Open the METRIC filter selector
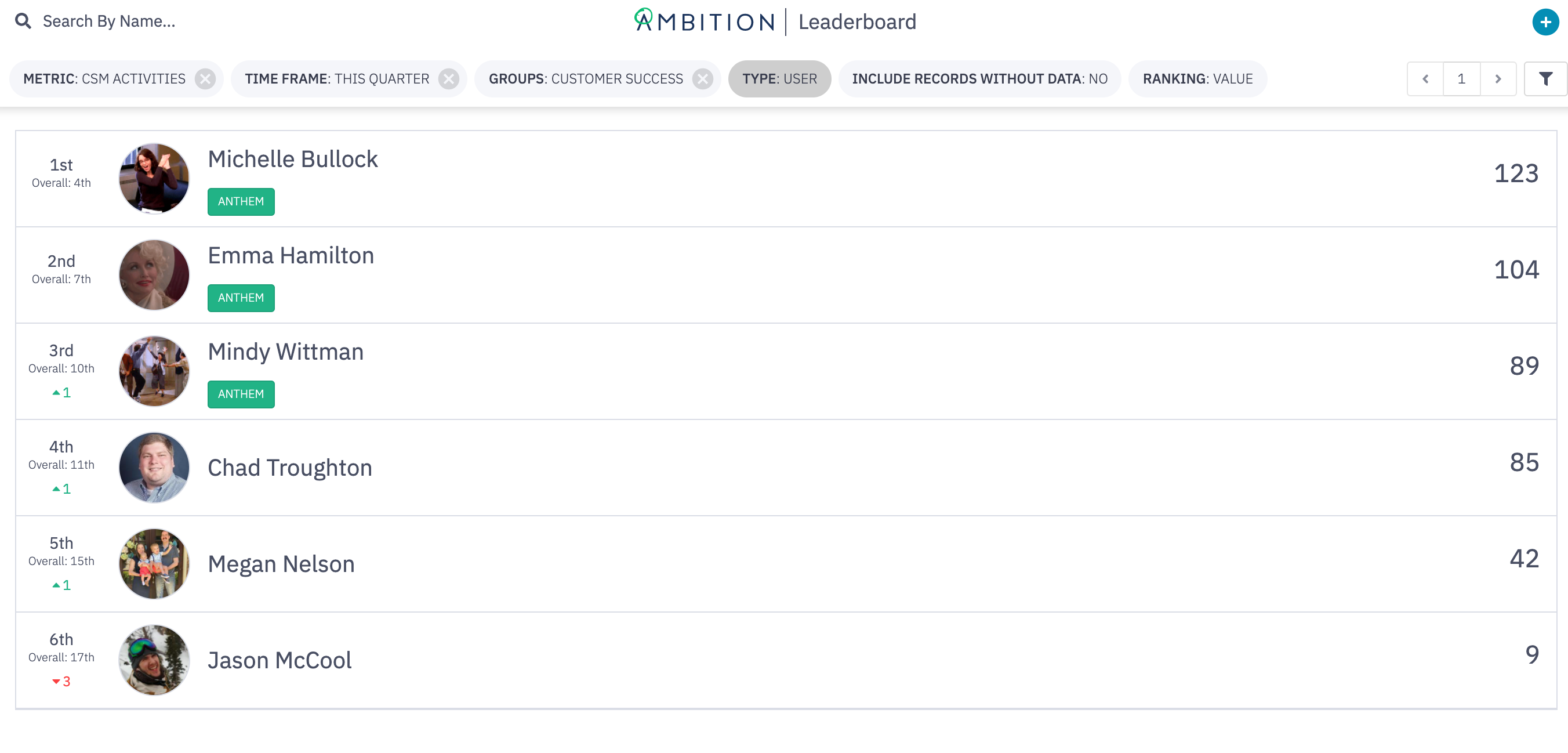Viewport: 1568px width, 753px height. pos(103,78)
